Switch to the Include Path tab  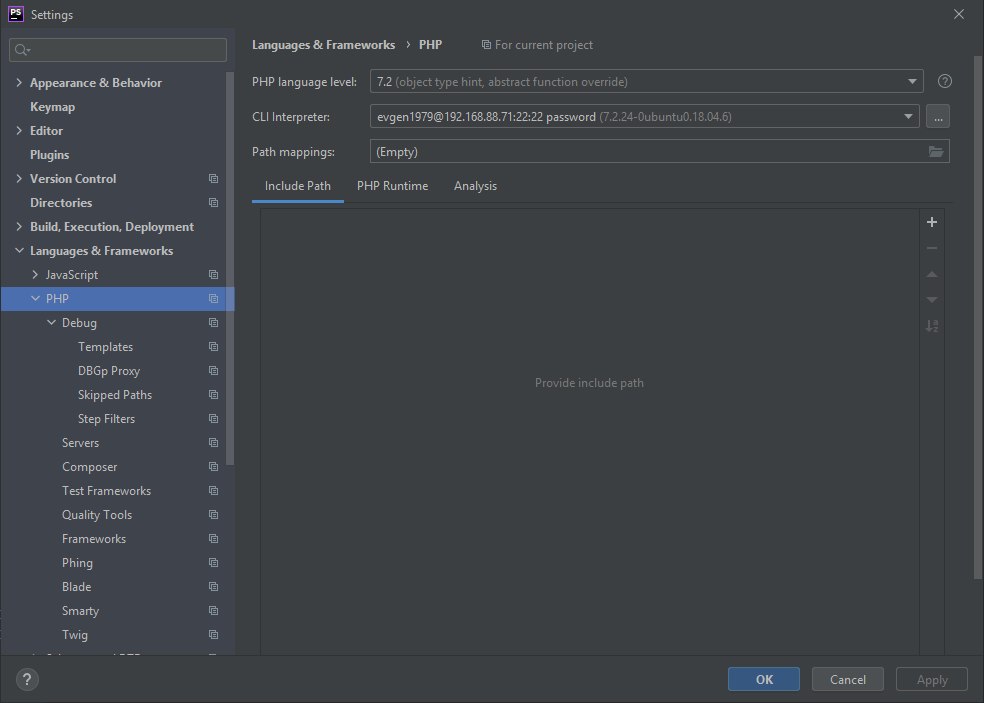click(297, 186)
